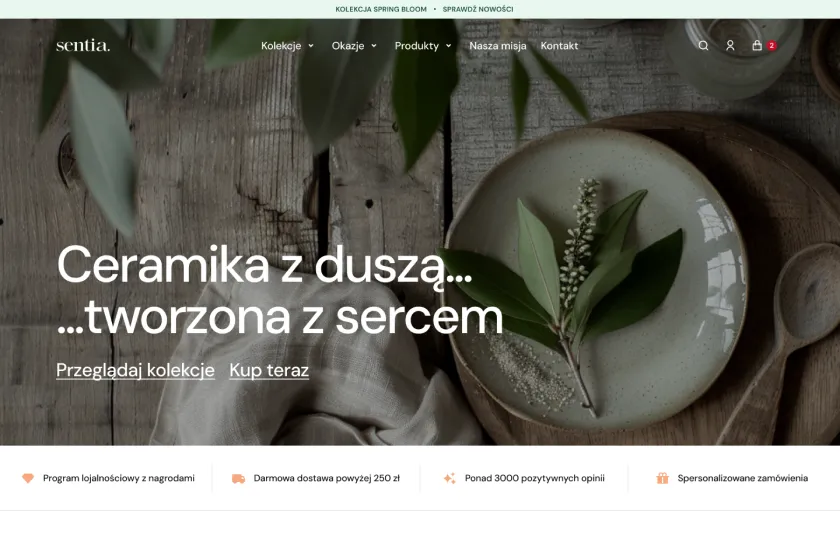
Task: Click Kolekcja Spring Bloom announcement text
Action: click(381, 9)
